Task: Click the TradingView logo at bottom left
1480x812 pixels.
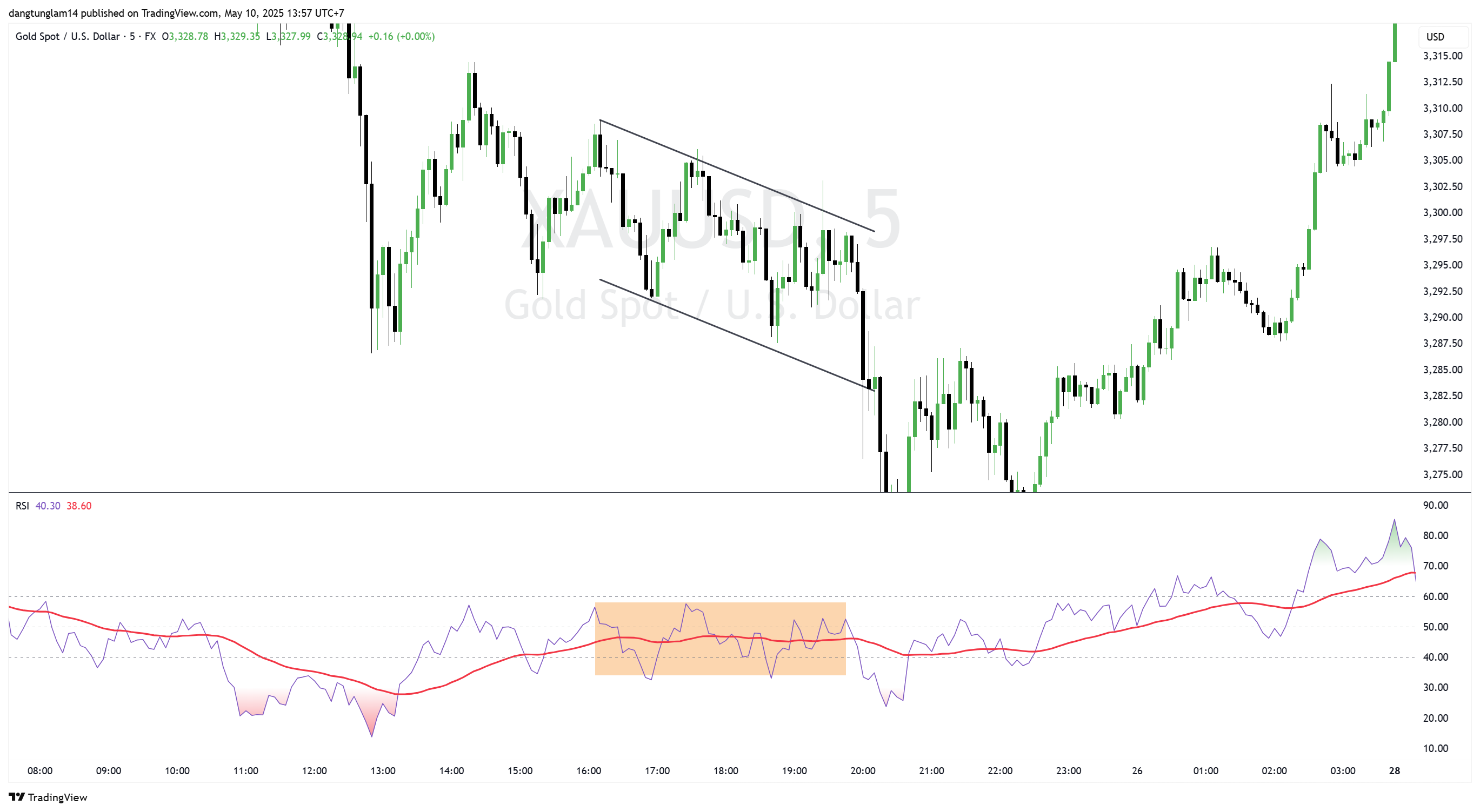Action: pos(48,797)
